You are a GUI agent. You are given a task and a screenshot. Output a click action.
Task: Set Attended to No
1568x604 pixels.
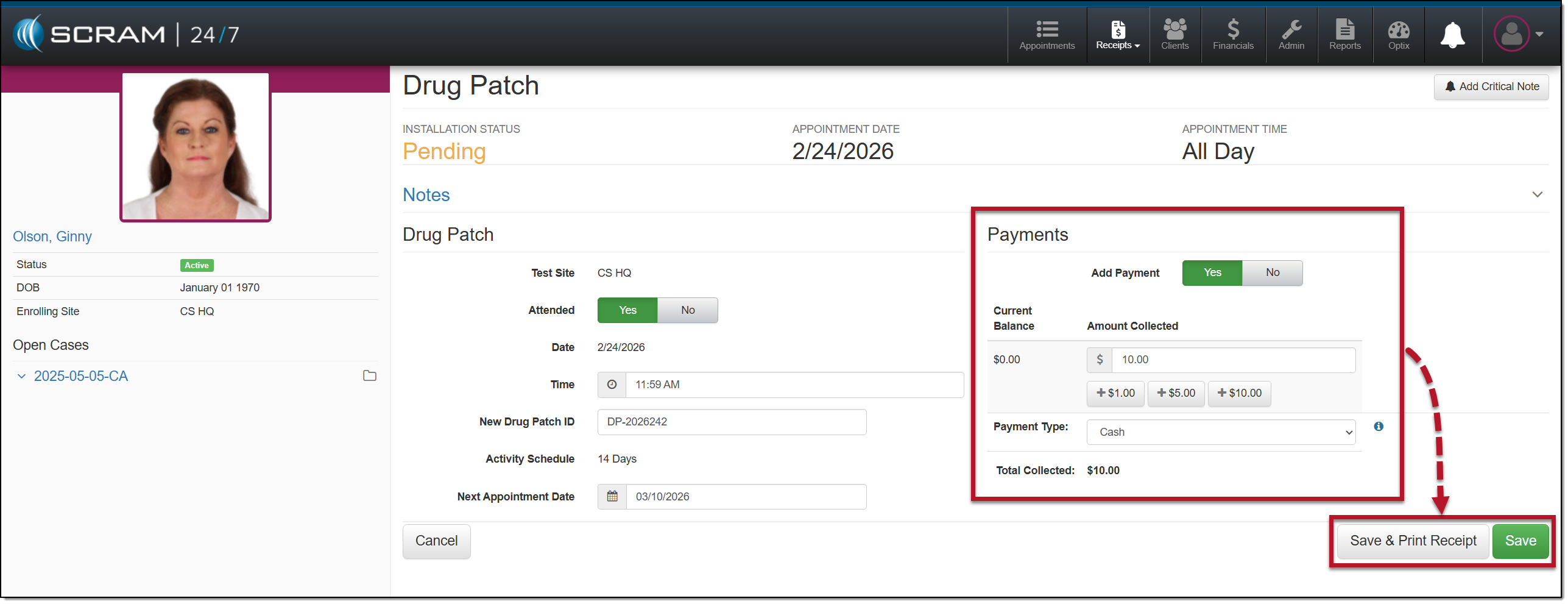pyautogui.click(x=687, y=310)
